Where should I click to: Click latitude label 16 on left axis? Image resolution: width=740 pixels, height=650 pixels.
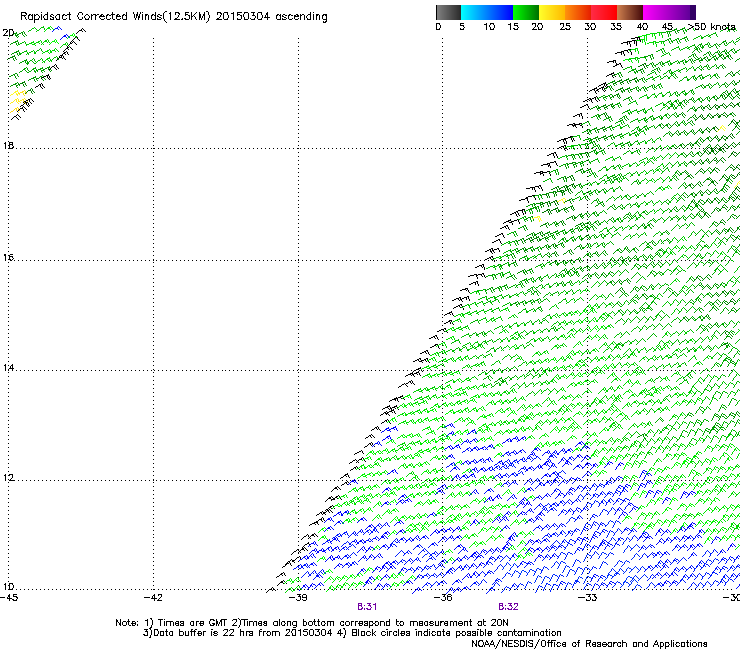pos(8,257)
